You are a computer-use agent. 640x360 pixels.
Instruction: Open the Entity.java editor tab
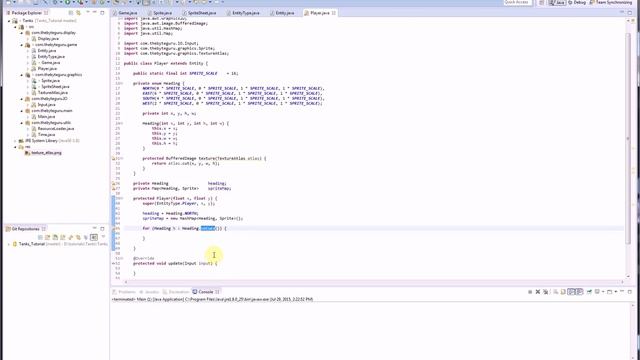coord(282,13)
